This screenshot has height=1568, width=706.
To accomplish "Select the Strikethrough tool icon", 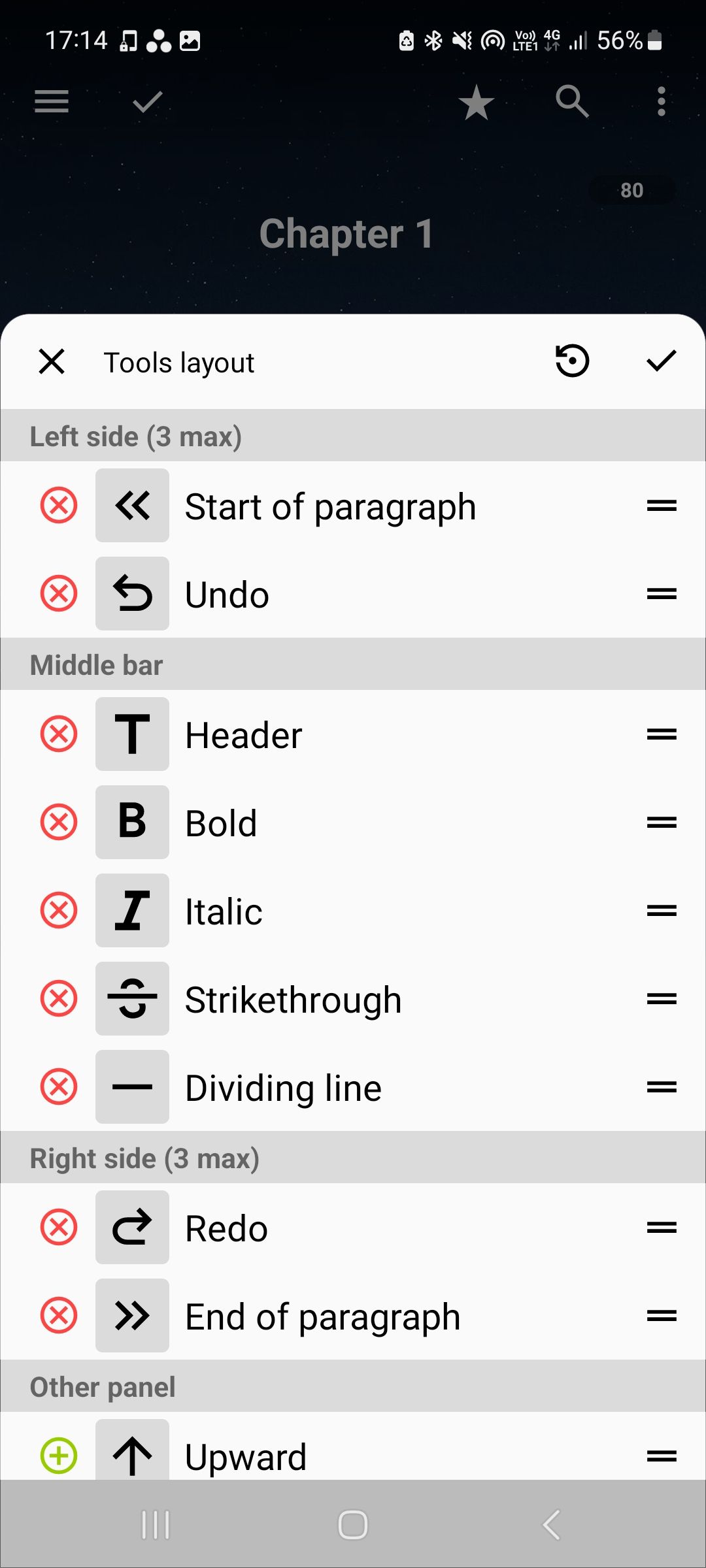I will (132, 998).
